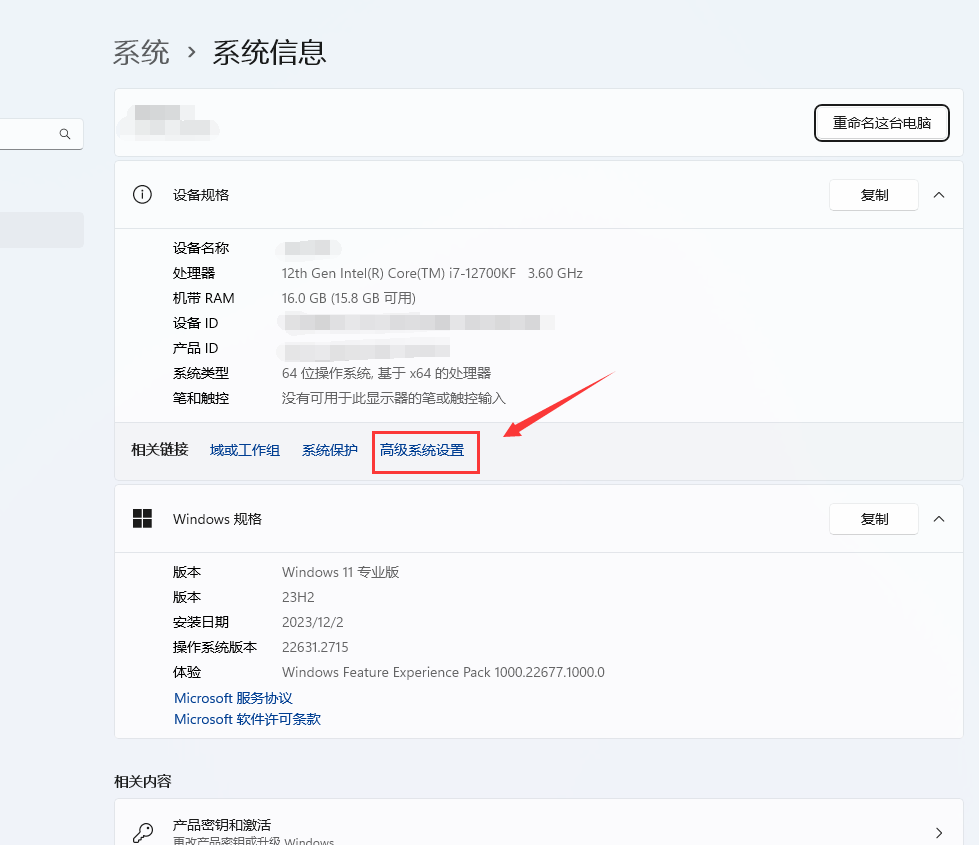Click the OS build 22631.2715 value

(315, 647)
